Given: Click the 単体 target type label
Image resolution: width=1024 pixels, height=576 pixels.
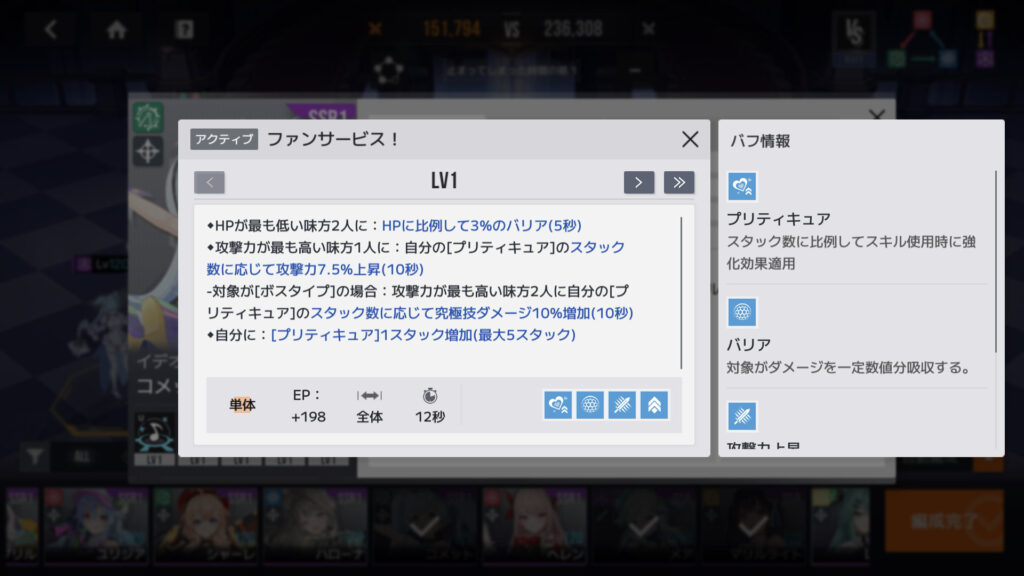Looking at the screenshot, I should click(242, 405).
